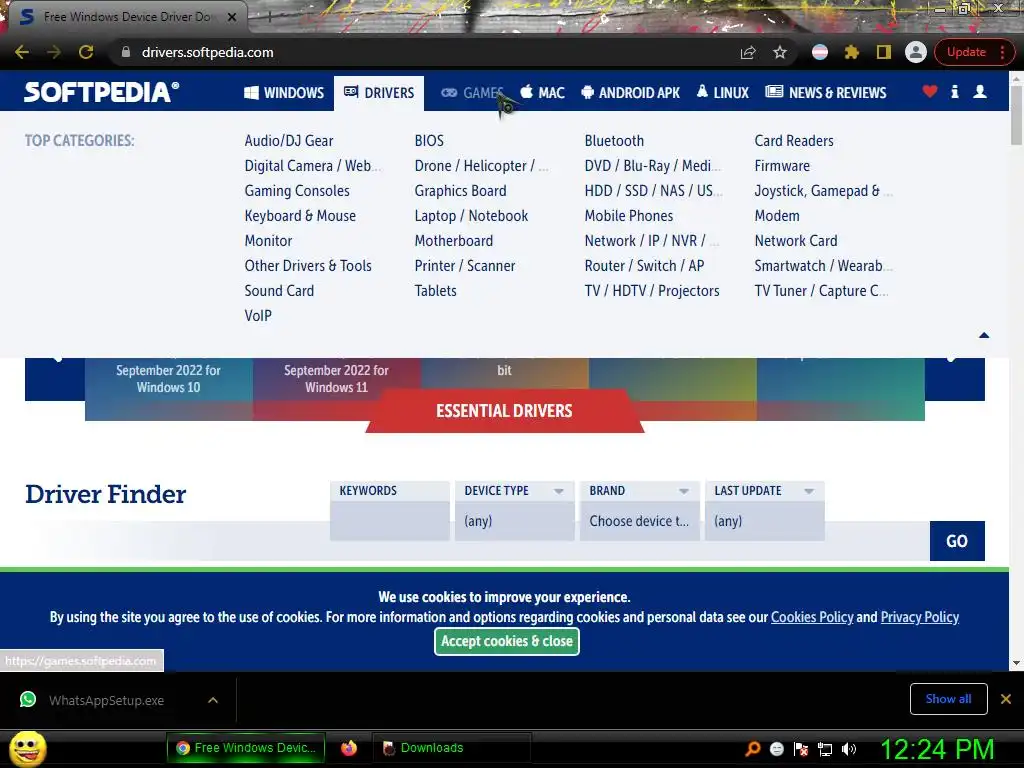
Task: Open Router / Switch / AP category
Action: tap(644, 266)
